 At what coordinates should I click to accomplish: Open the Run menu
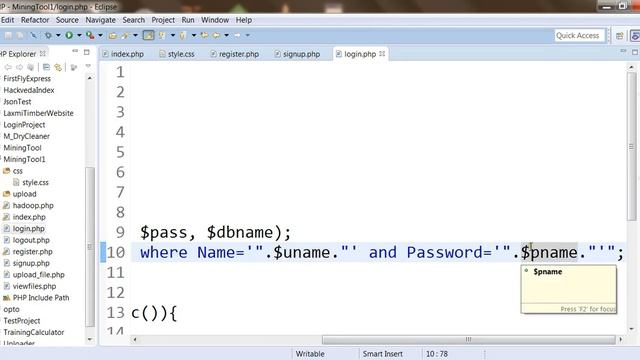(188, 20)
